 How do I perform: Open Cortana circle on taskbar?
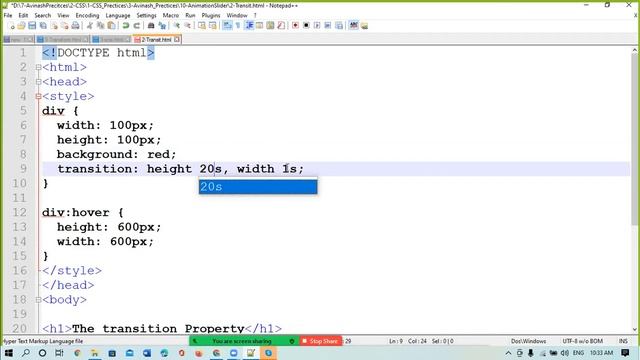pyautogui.click(x=42, y=353)
